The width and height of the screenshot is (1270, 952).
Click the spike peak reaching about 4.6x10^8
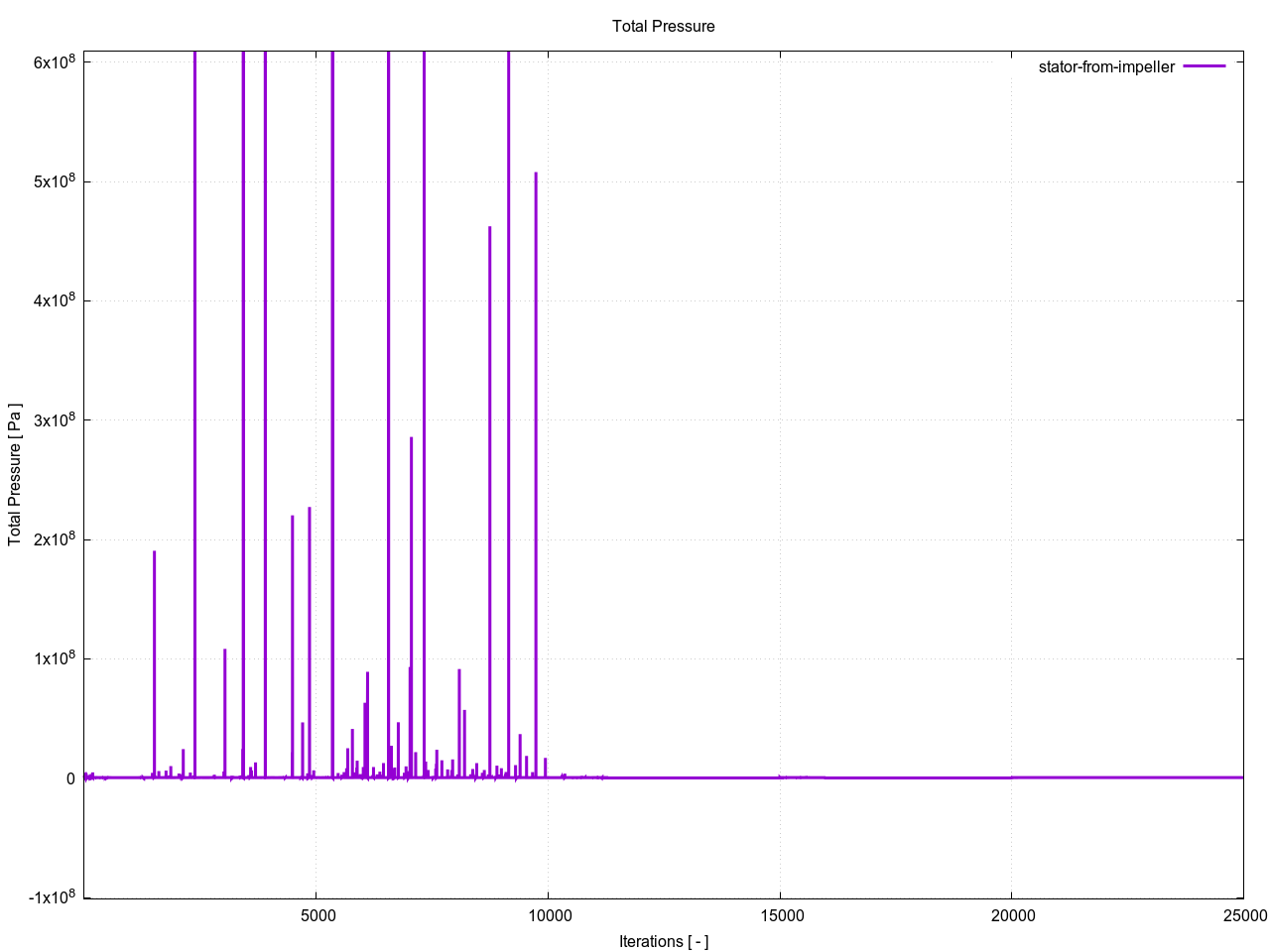pos(489,228)
